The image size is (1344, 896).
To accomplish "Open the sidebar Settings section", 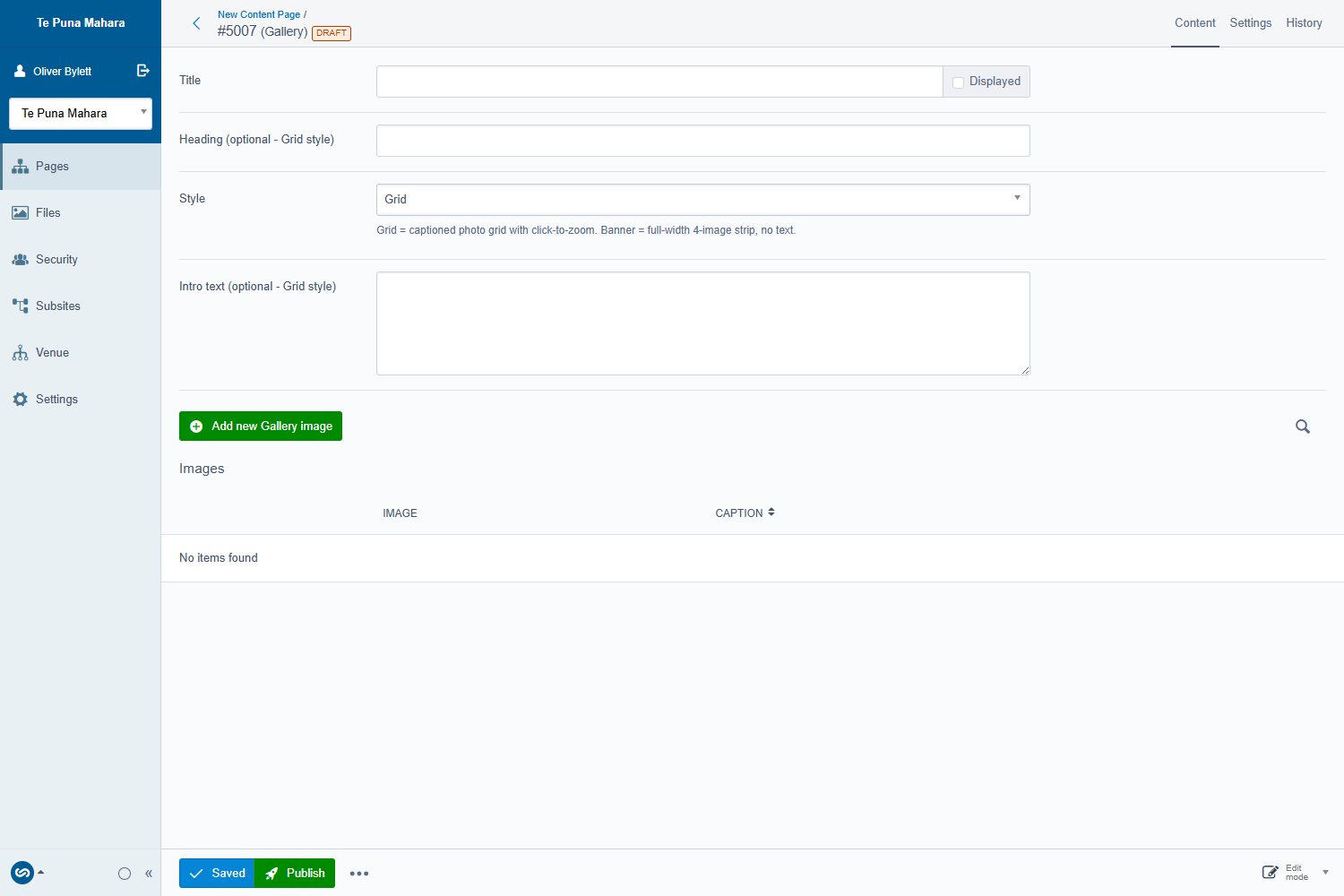I will [81, 399].
